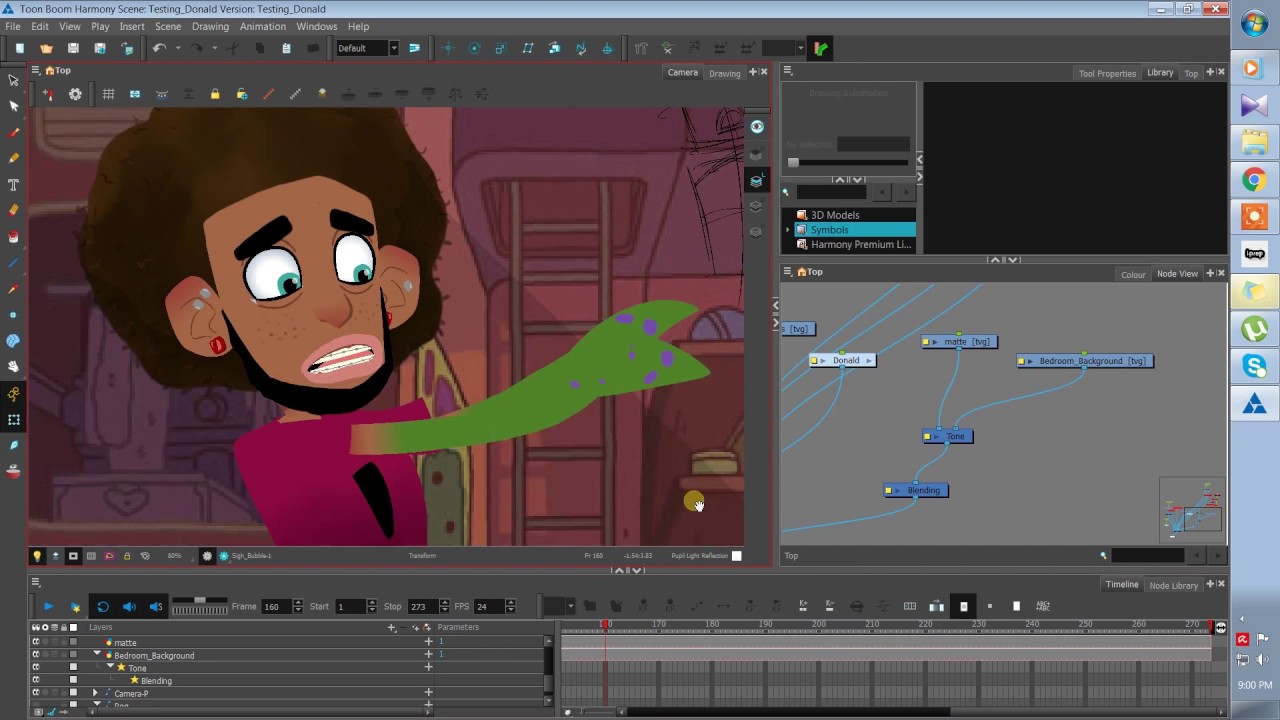This screenshot has width=1280, height=720.
Task: Click the Rotate tool icon in top toolbar
Action: click(474, 48)
